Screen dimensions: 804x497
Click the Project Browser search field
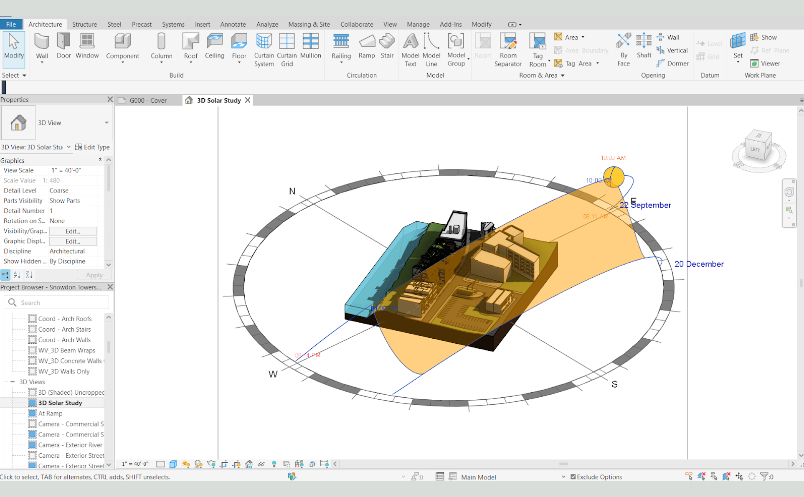[x=56, y=303]
